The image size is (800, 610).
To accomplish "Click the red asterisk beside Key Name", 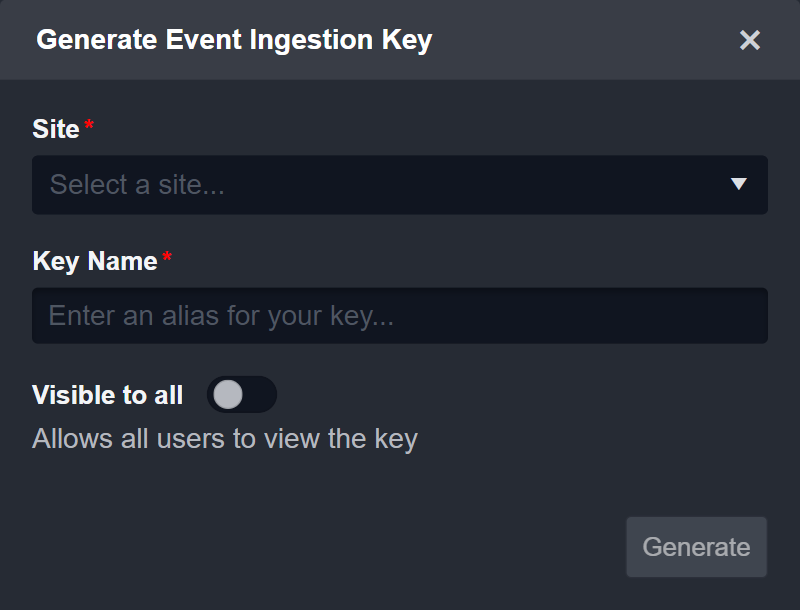I will pos(167,258).
